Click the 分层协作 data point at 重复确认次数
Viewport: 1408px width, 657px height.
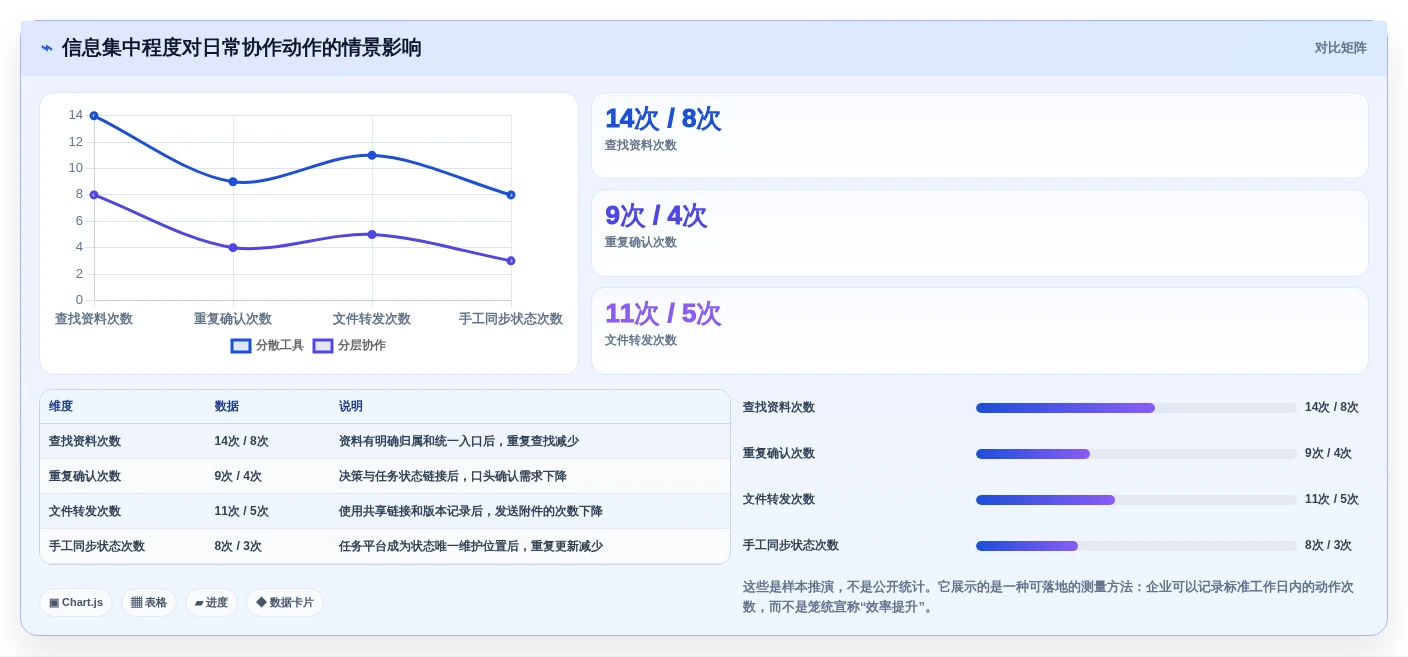233,247
